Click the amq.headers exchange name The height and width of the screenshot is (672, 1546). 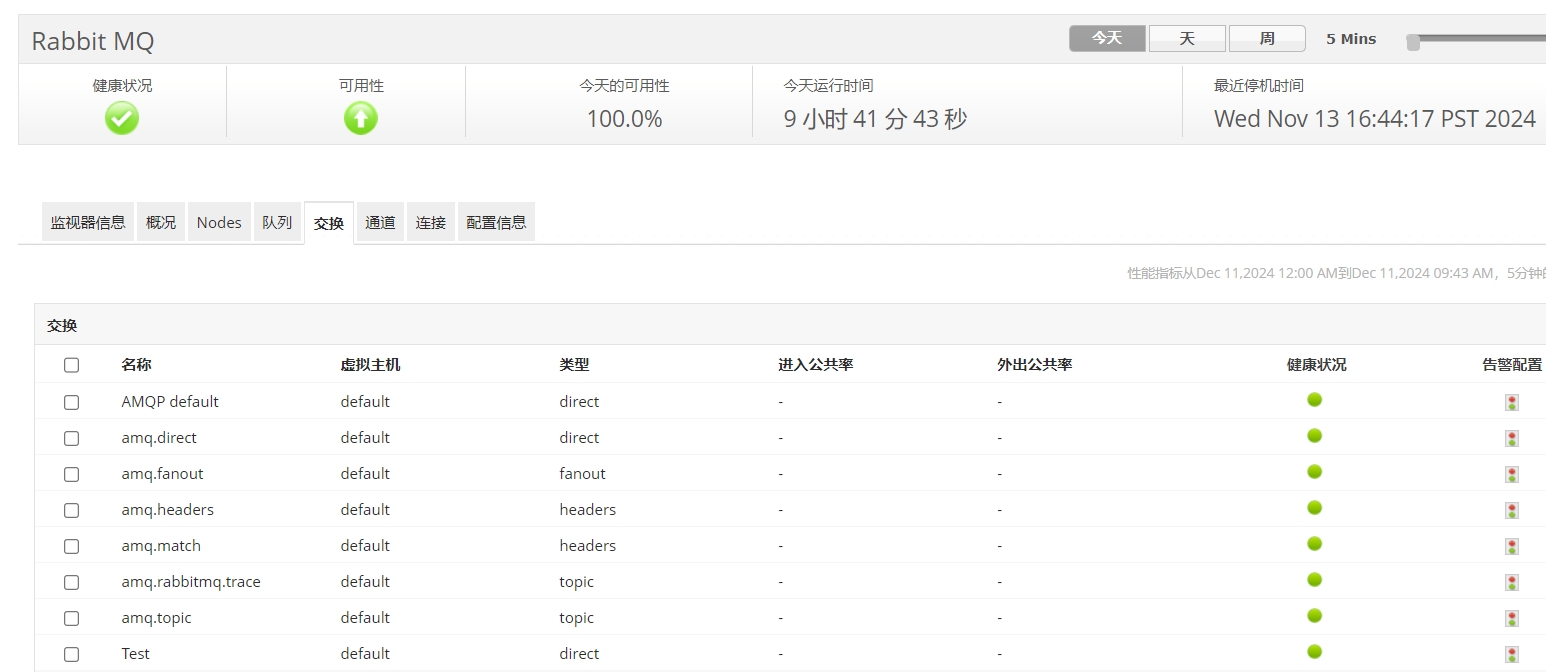point(167,510)
